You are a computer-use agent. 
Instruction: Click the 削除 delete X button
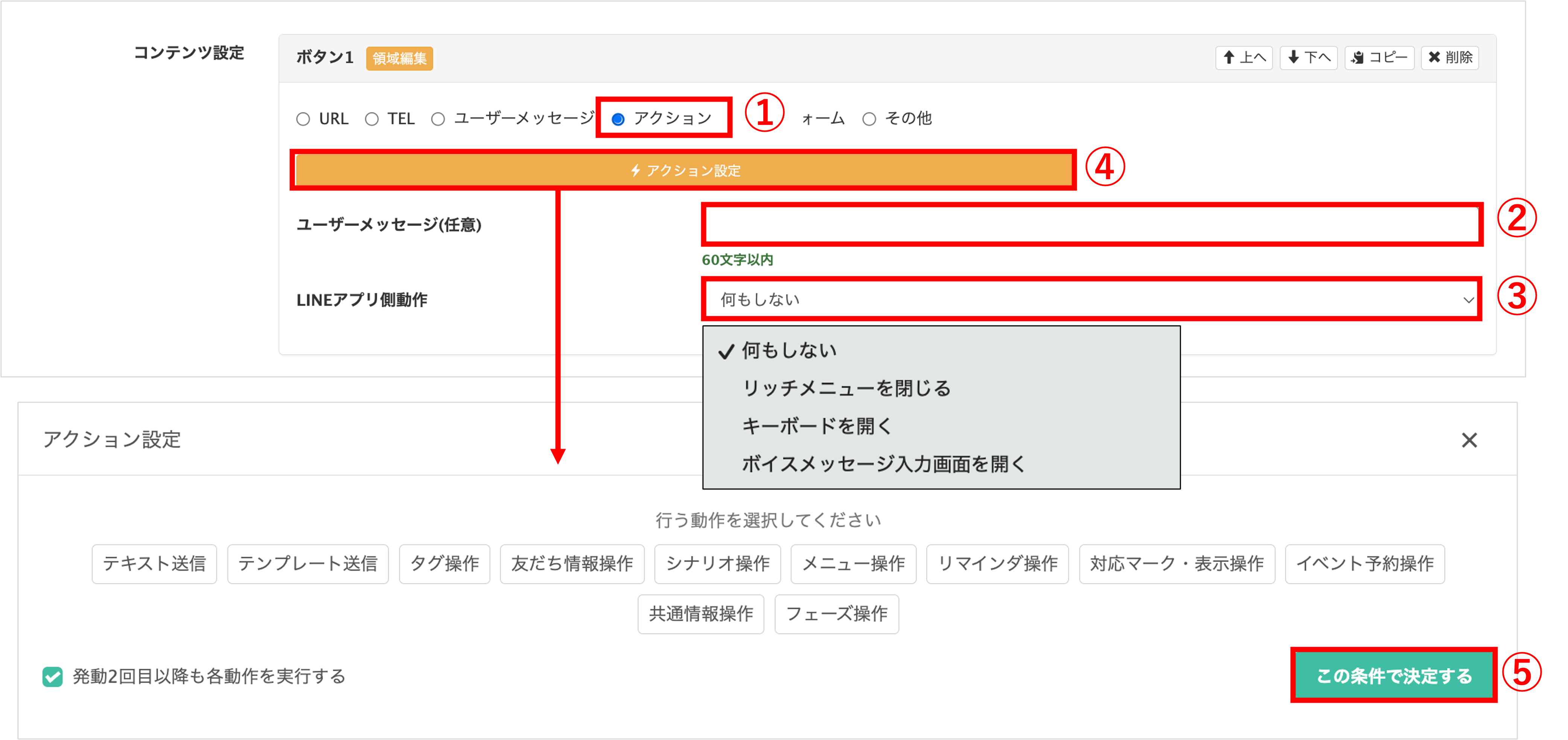click(x=1449, y=58)
